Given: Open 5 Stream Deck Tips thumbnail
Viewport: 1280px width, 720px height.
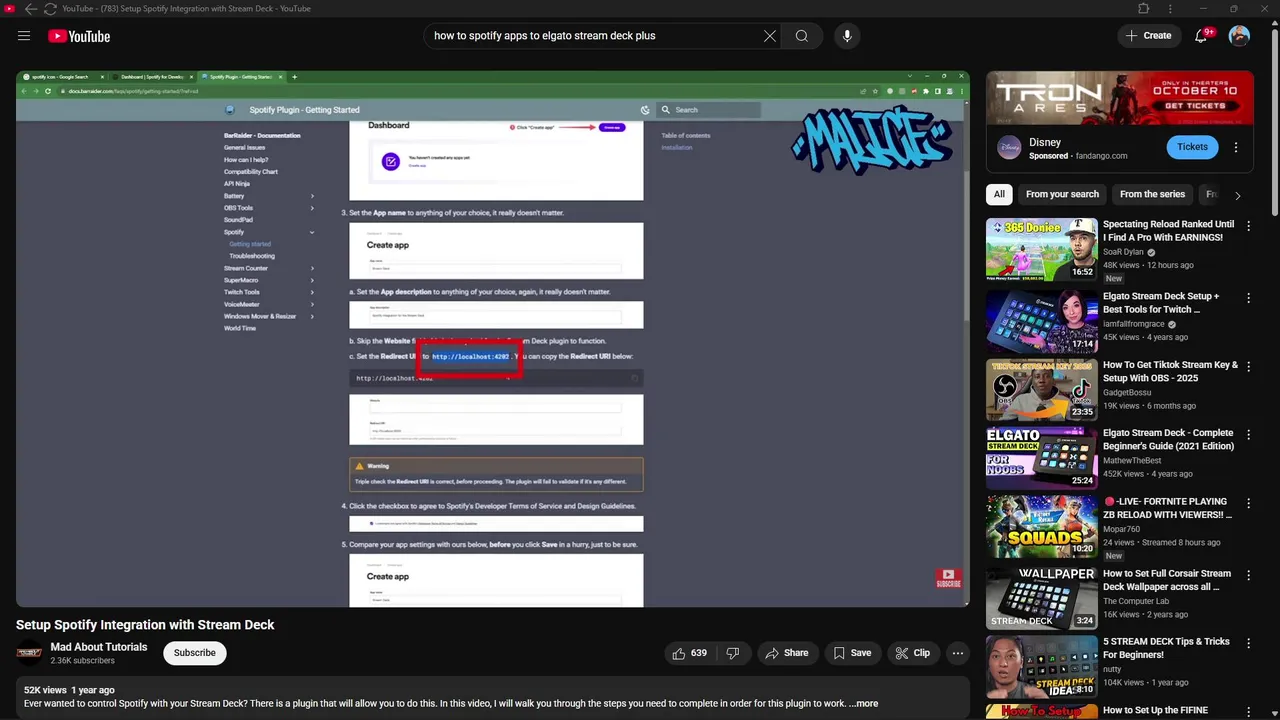Looking at the screenshot, I should point(1041,666).
